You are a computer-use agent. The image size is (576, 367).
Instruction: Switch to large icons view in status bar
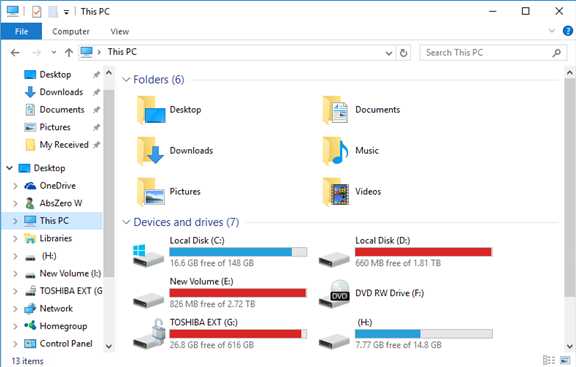click(565, 360)
